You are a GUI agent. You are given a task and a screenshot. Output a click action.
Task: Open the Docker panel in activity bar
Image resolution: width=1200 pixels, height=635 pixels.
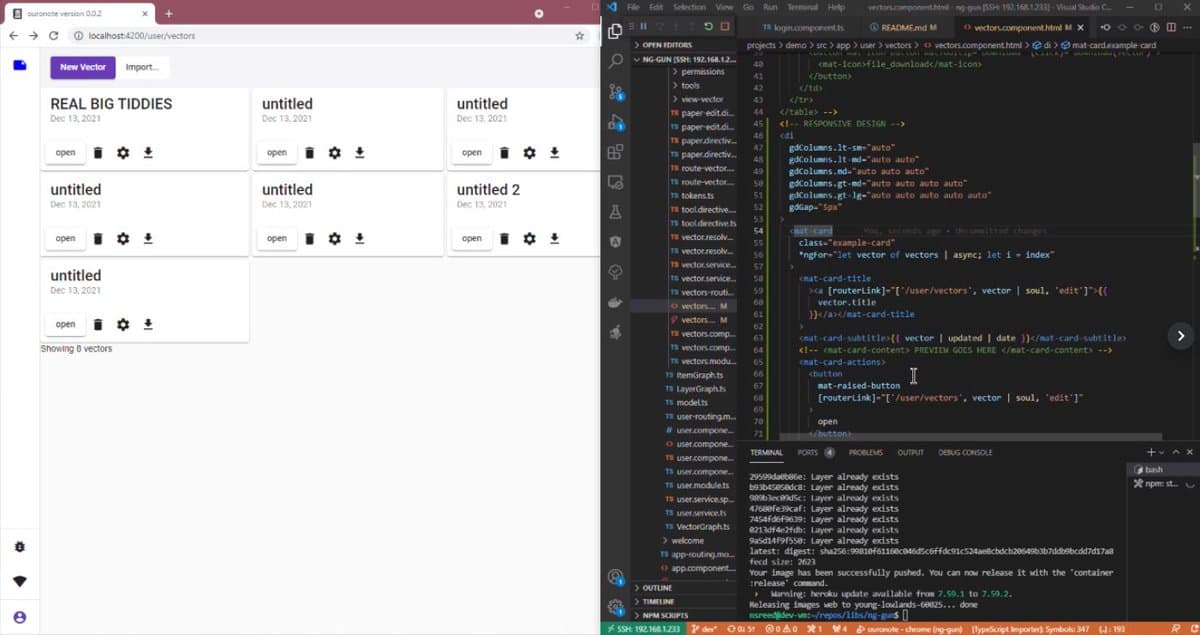pos(616,302)
